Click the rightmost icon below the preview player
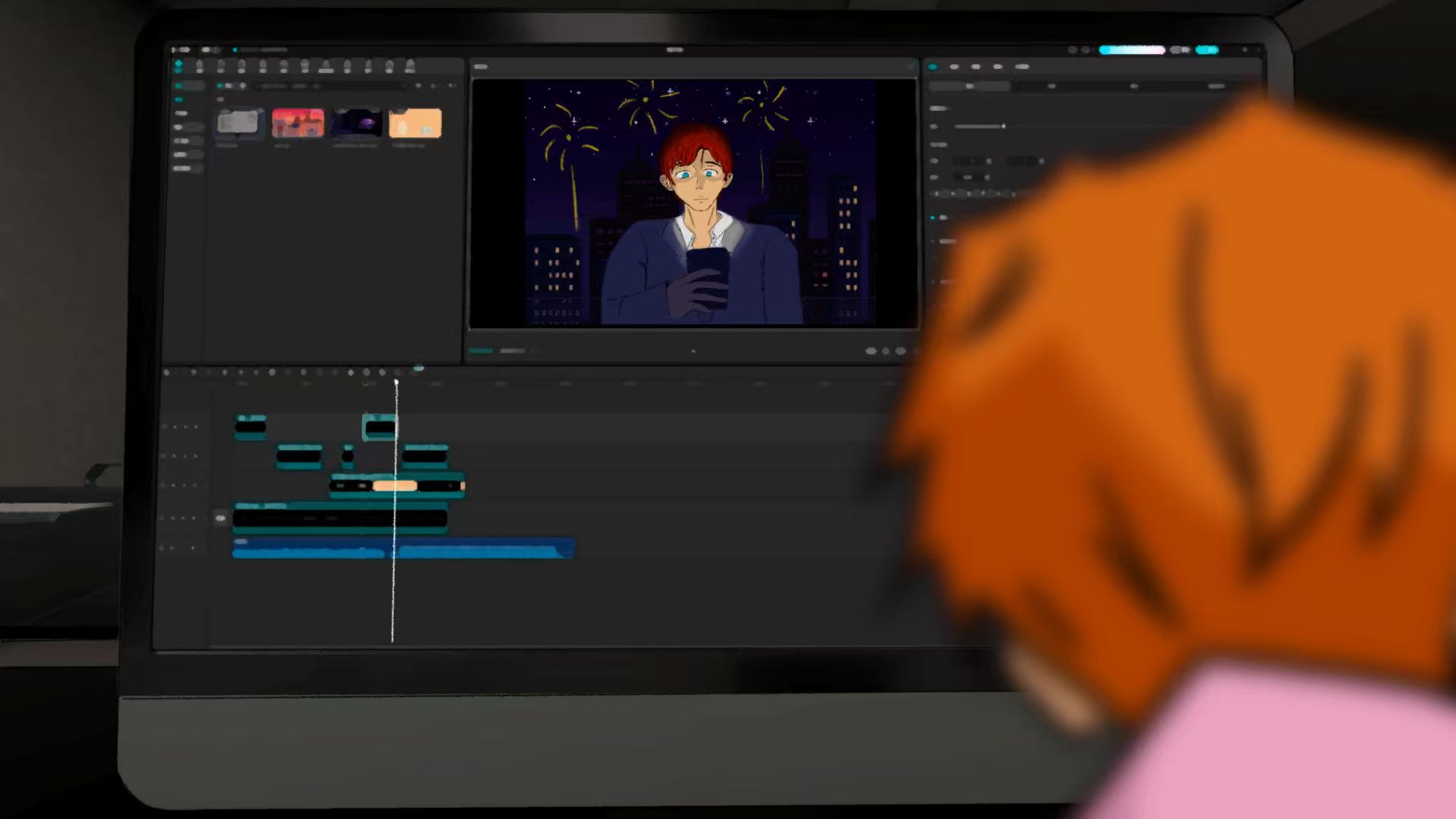 pos(901,351)
